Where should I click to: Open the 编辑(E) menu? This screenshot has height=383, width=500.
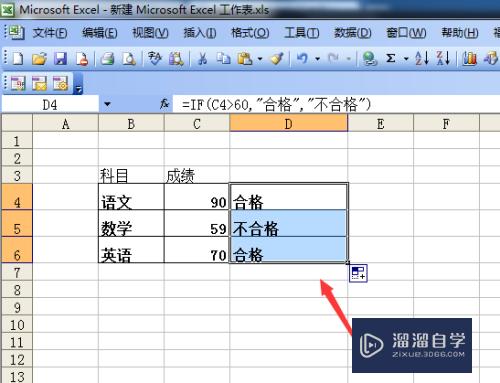[100, 33]
